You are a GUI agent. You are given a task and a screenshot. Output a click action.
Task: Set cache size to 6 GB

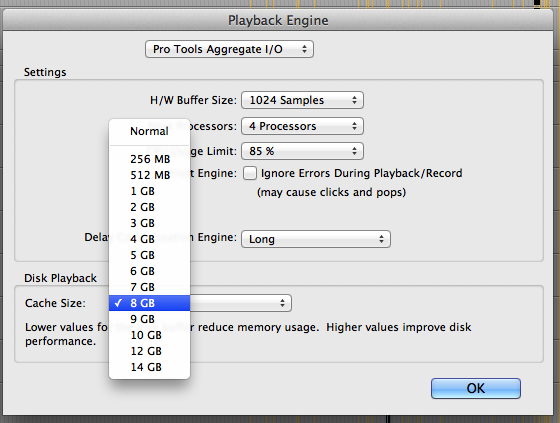click(149, 271)
